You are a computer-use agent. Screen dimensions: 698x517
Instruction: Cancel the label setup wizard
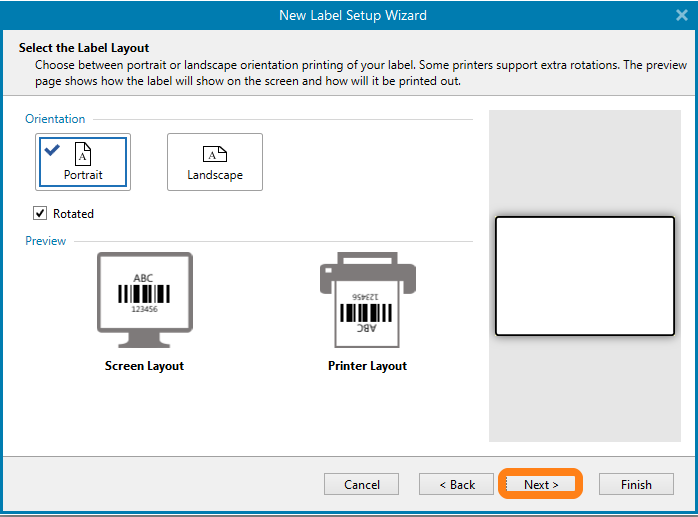pos(361,484)
